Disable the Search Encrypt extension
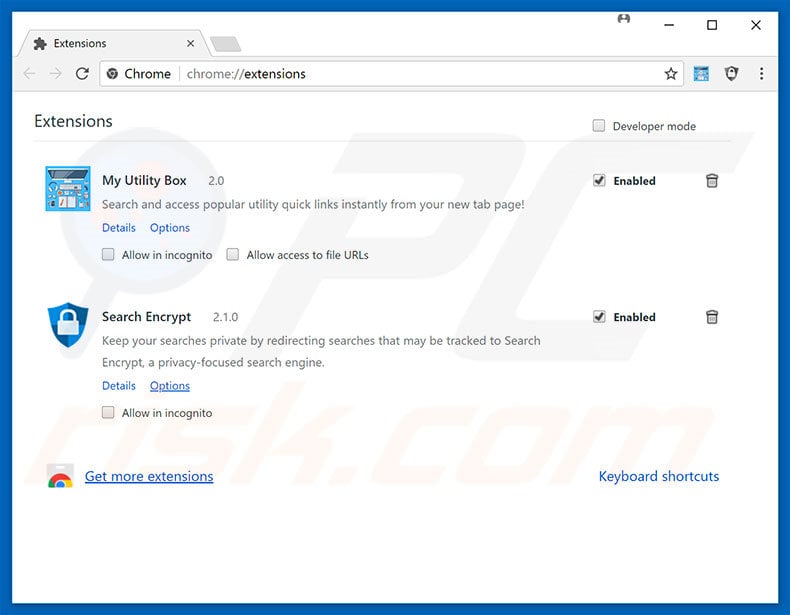The height and width of the screenshot is (615, 790). click(599, 317)
